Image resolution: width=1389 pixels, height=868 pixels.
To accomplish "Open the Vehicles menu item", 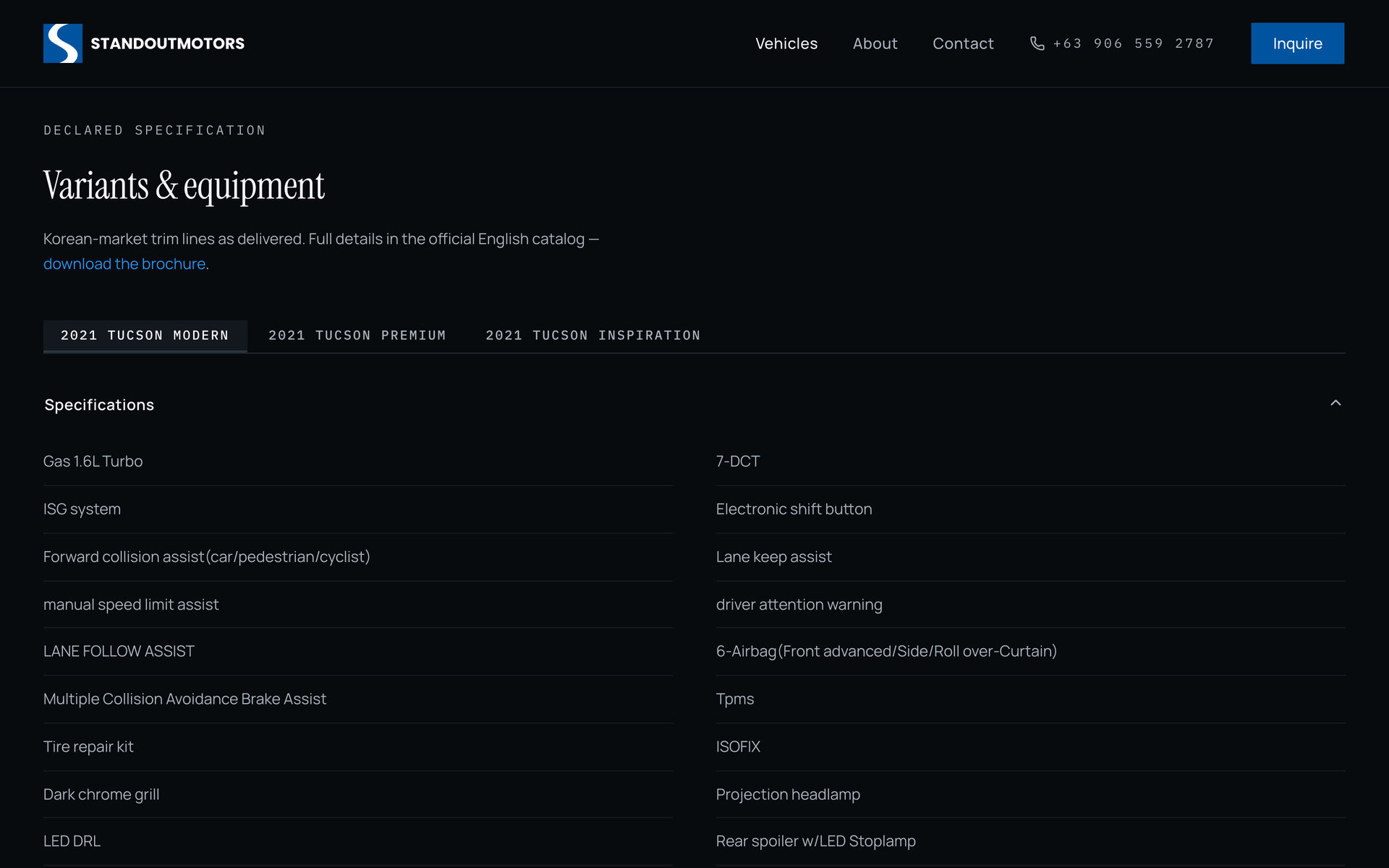I will pos(786,43).
